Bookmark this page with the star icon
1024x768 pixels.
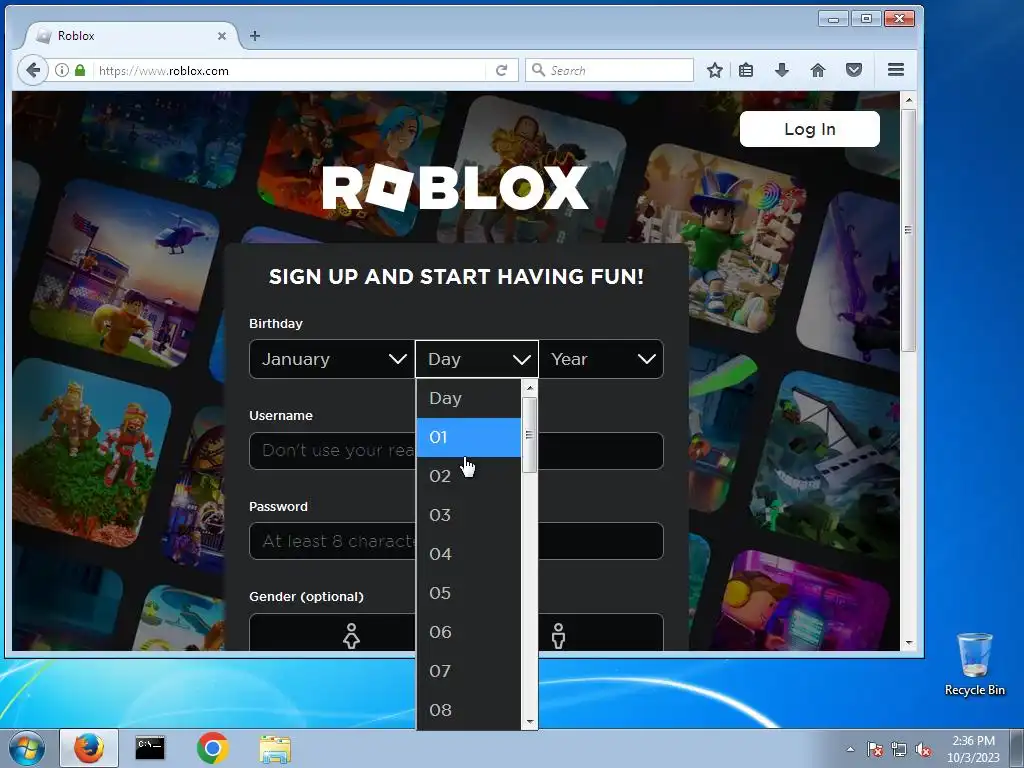tap(714, 70)
